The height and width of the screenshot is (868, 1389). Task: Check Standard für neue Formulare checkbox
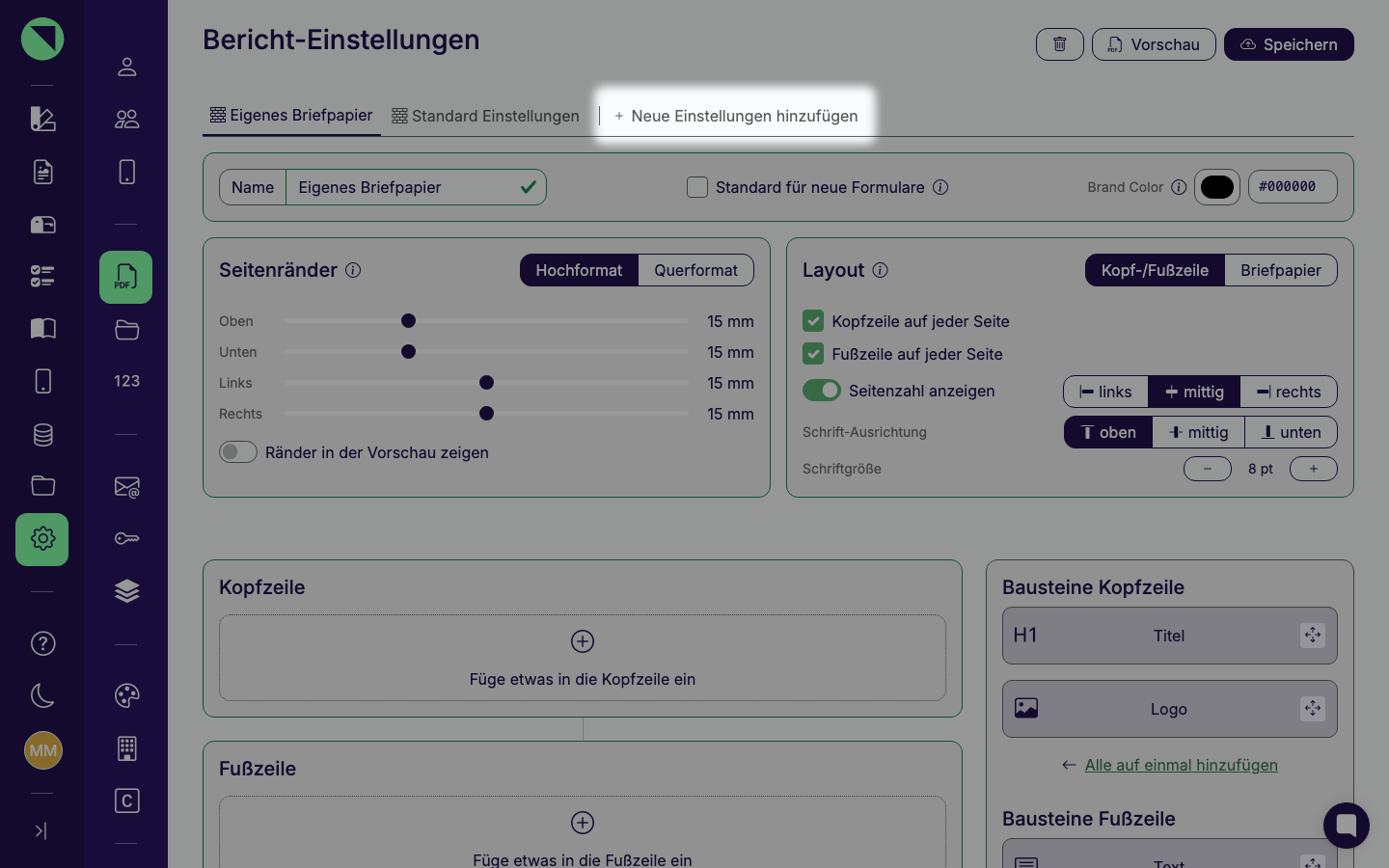pos(697,187)
